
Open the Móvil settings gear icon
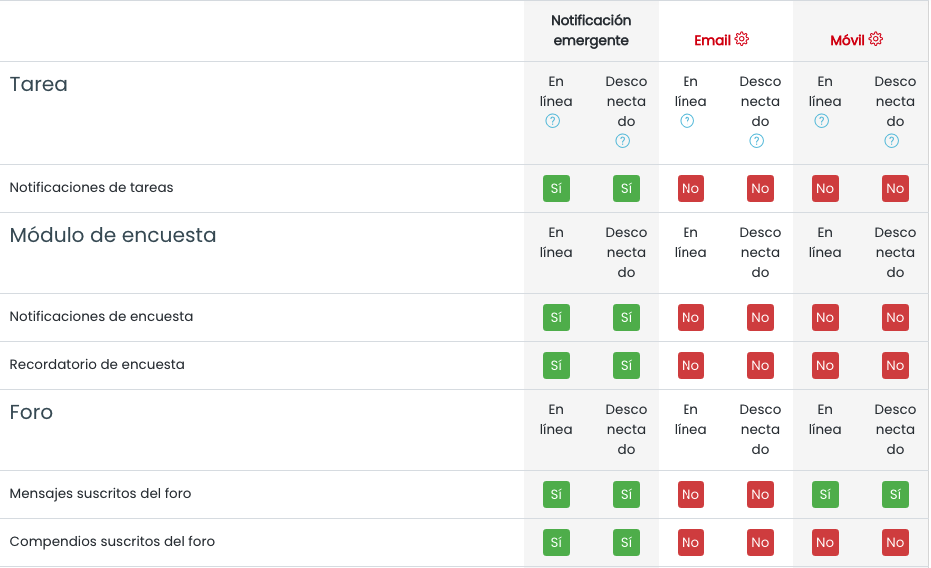(x=876, y=39)
